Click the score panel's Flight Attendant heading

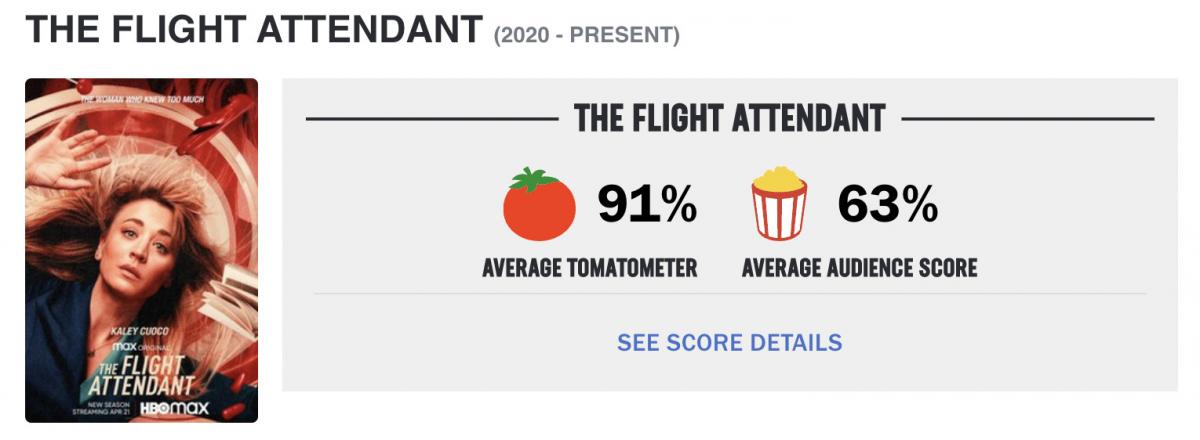point(730,118)
